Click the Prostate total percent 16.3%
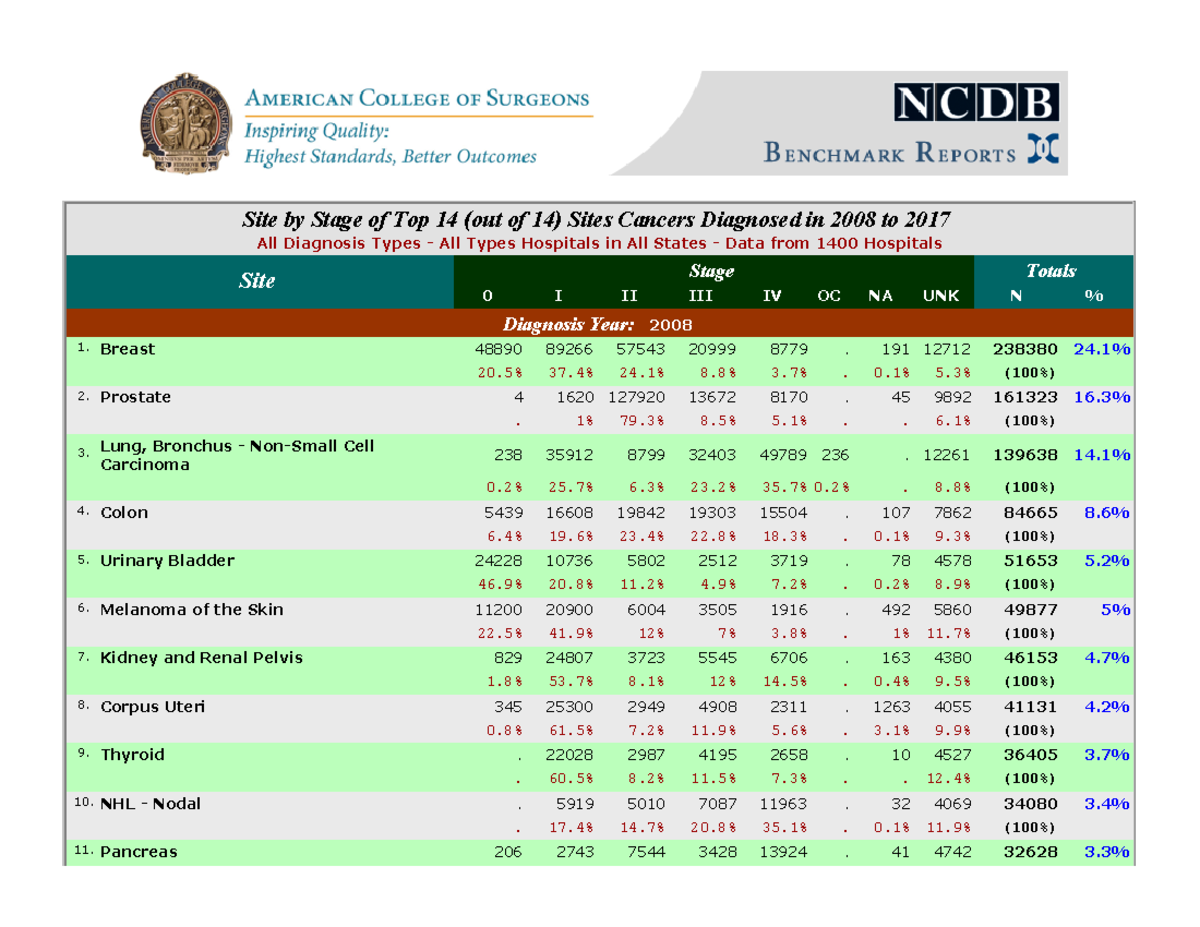 coord(1102,397)
